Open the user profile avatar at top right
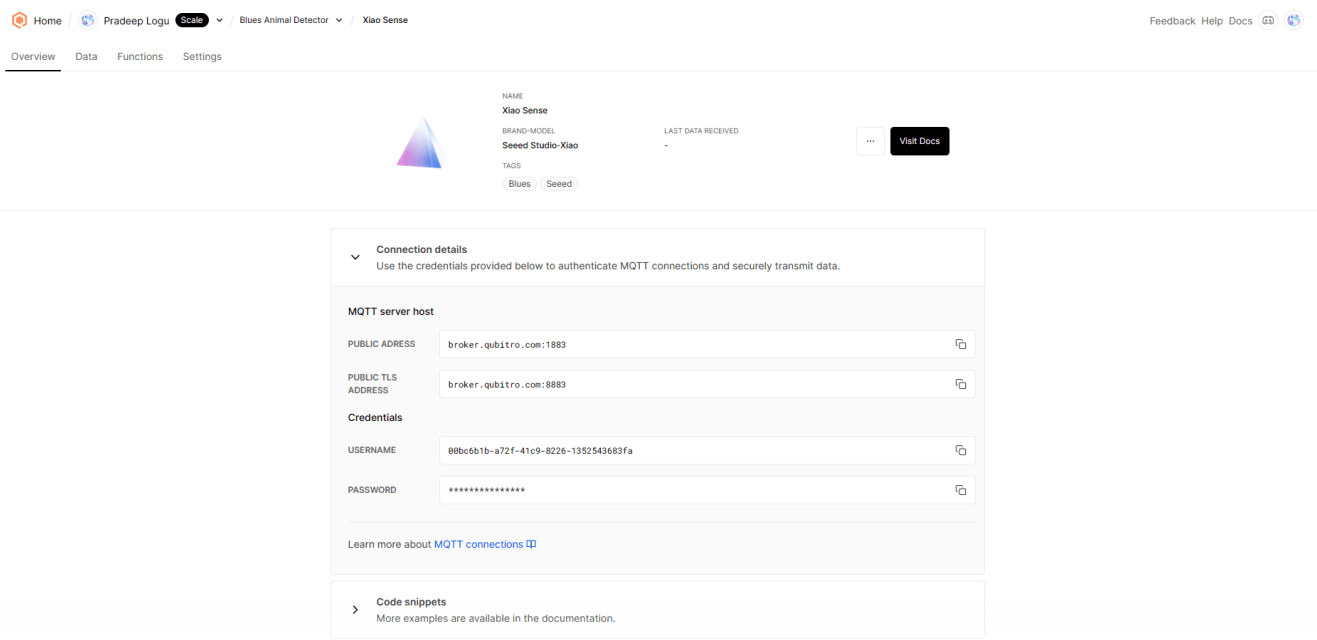 pos(1294,20)
